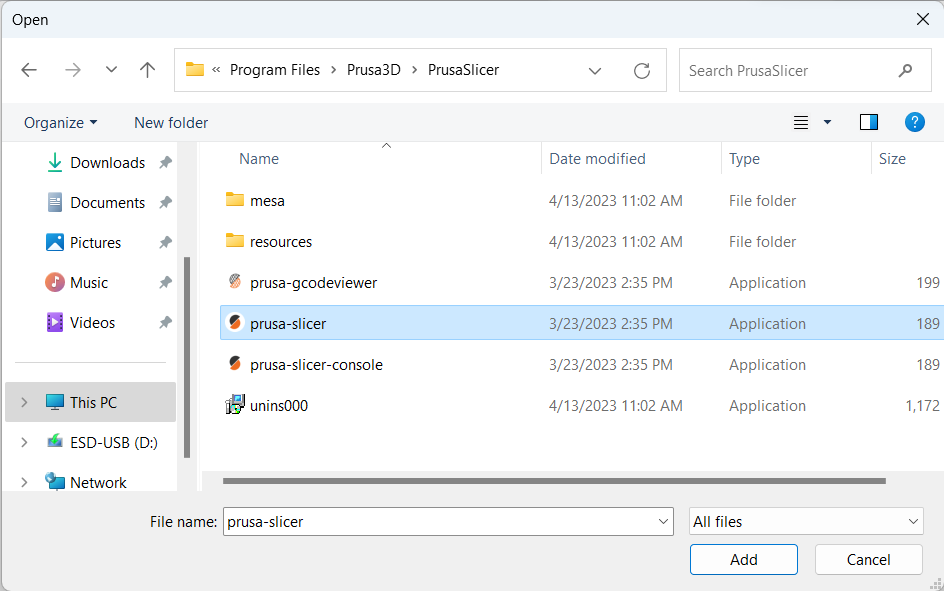Screen dimensions: 944x591
Task: Click the File folder type of mesa
Action: point(762,201)
